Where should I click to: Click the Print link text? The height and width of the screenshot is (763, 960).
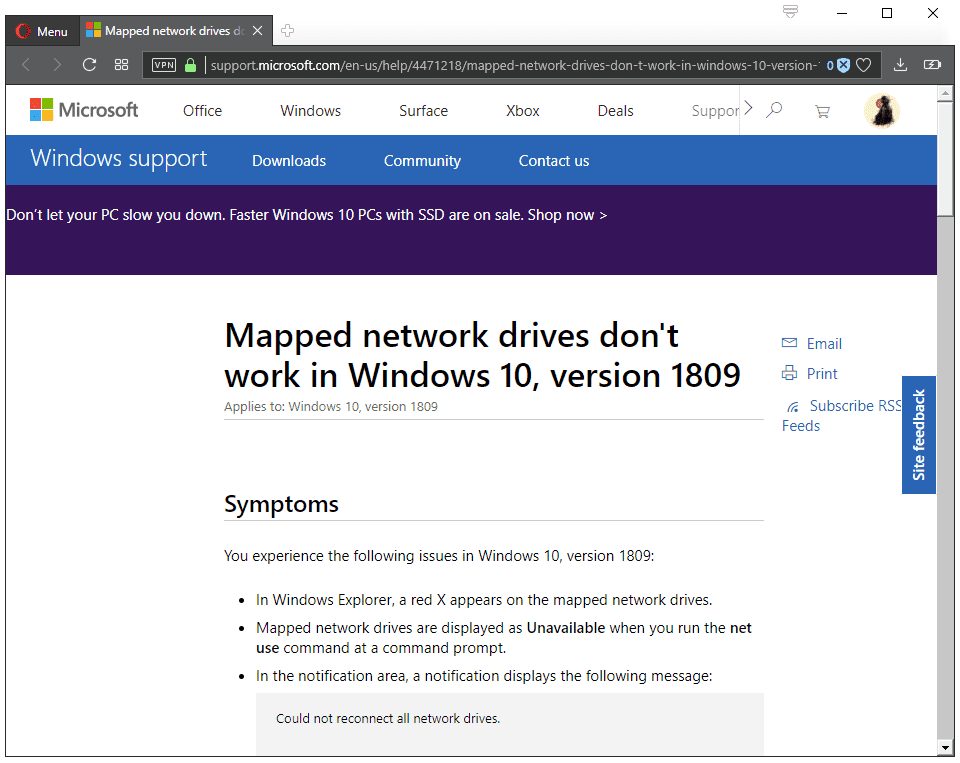click(x=822, y=374)
